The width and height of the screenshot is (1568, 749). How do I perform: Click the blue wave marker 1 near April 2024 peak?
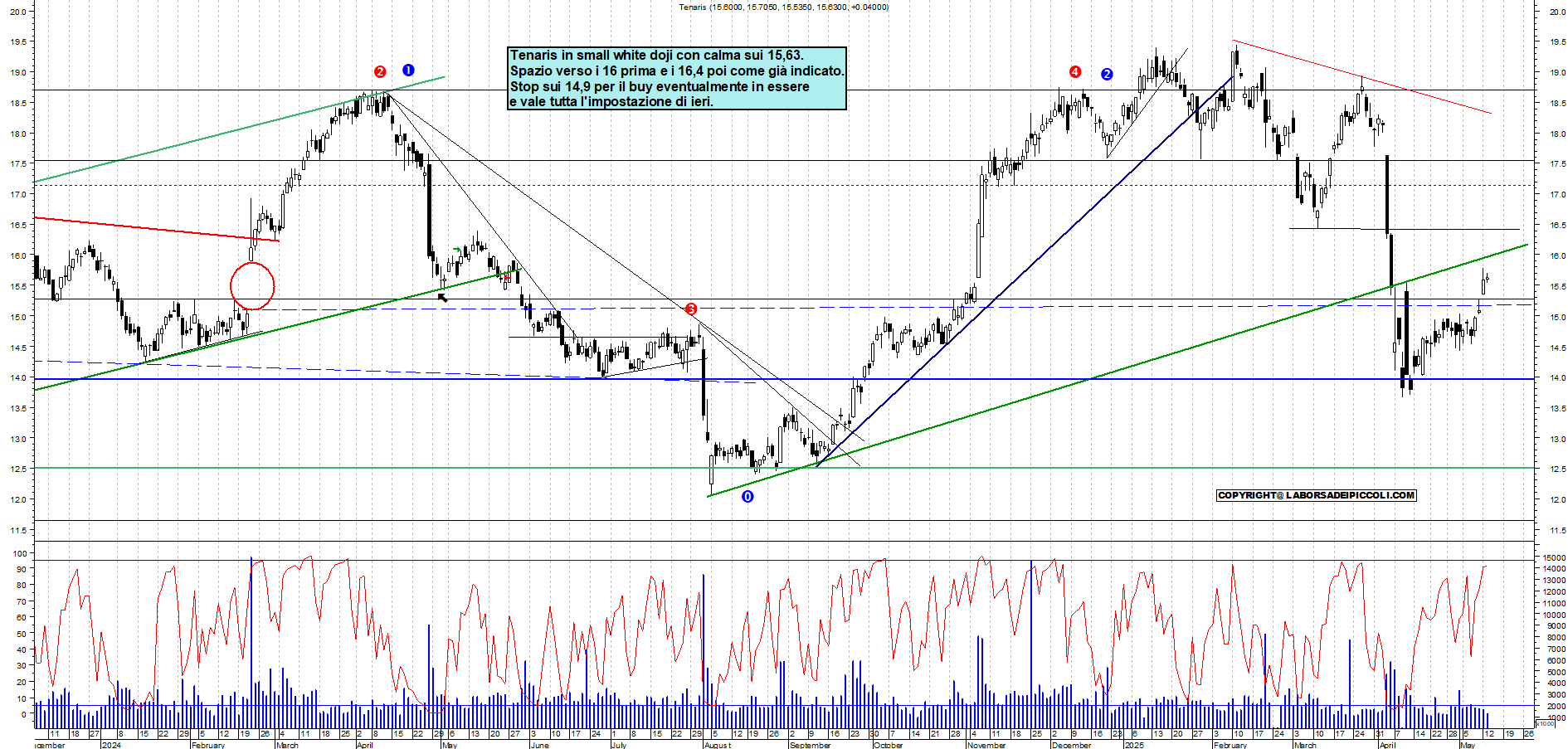click(408, 71)
